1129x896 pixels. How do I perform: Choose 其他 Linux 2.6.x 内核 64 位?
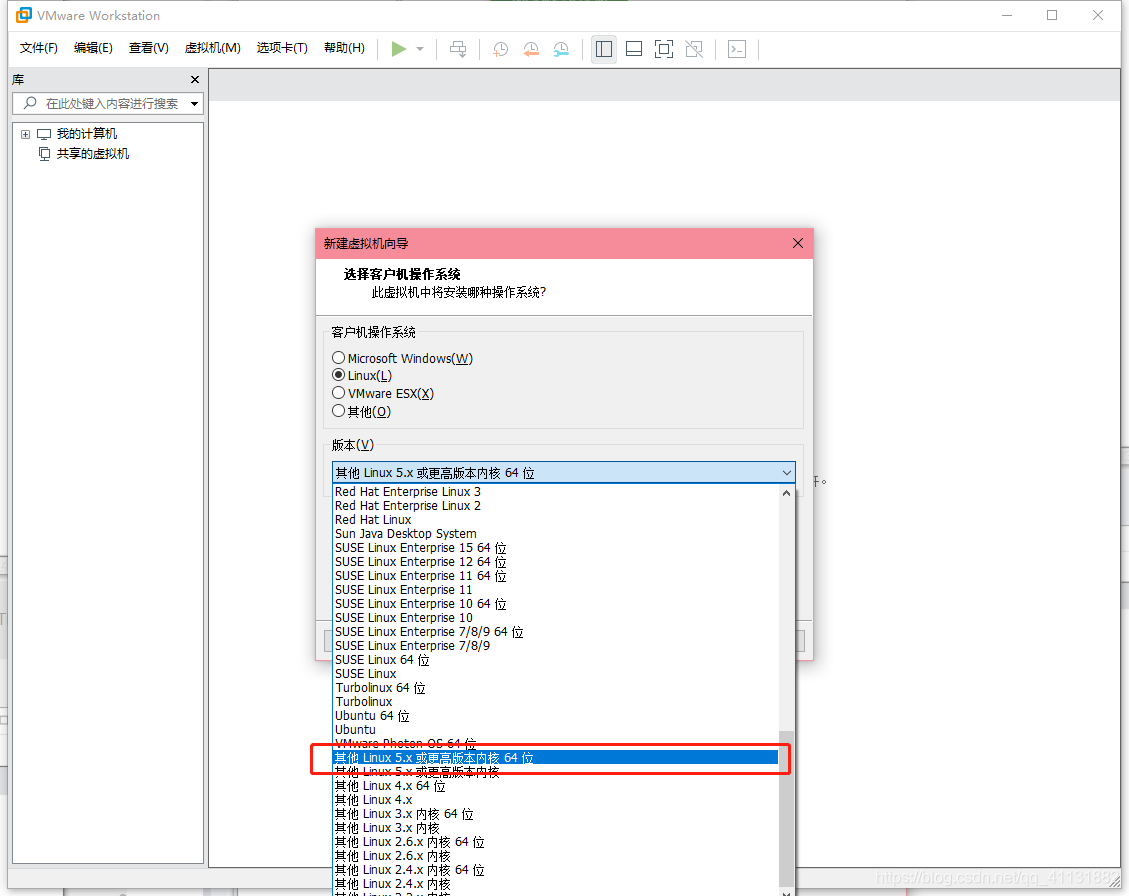click(x=555, y=842)
